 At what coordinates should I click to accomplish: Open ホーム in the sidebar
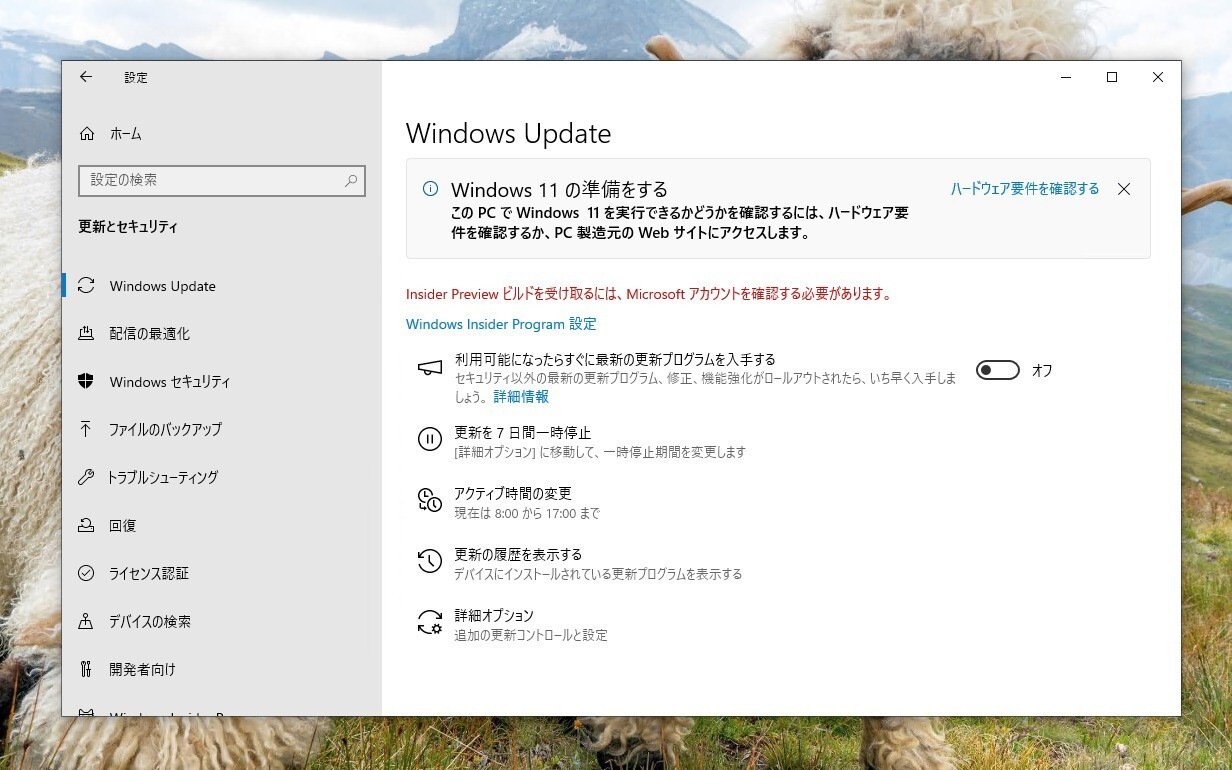(220, 134)
